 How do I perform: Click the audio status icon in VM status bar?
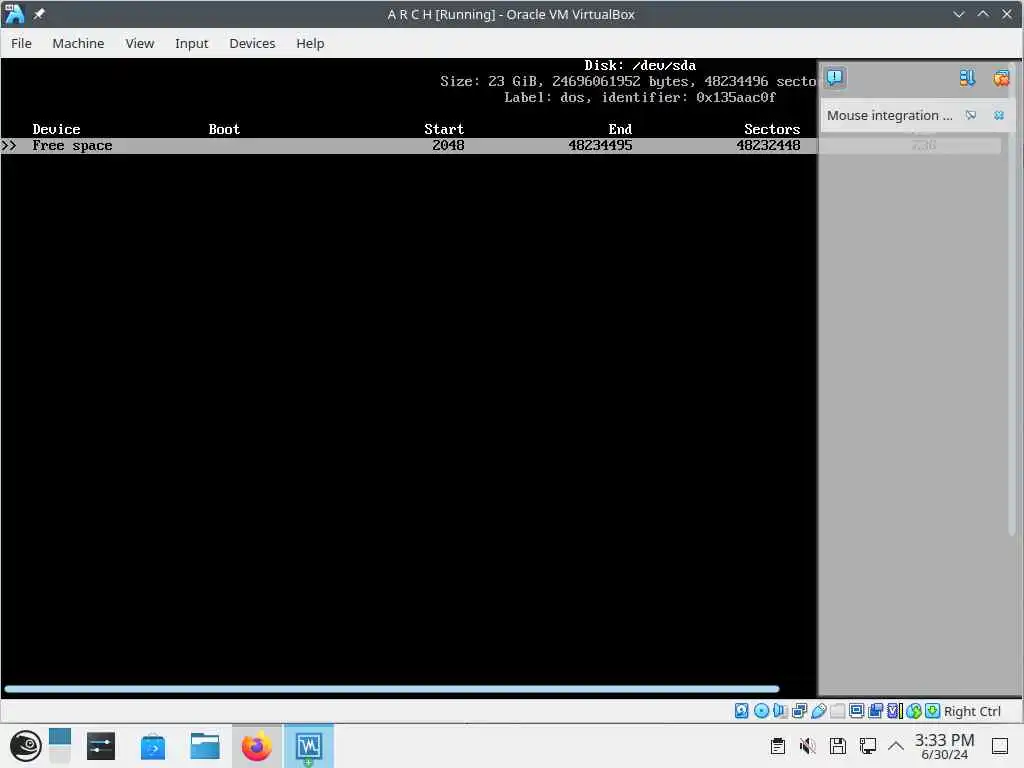[x=780, y=711]
